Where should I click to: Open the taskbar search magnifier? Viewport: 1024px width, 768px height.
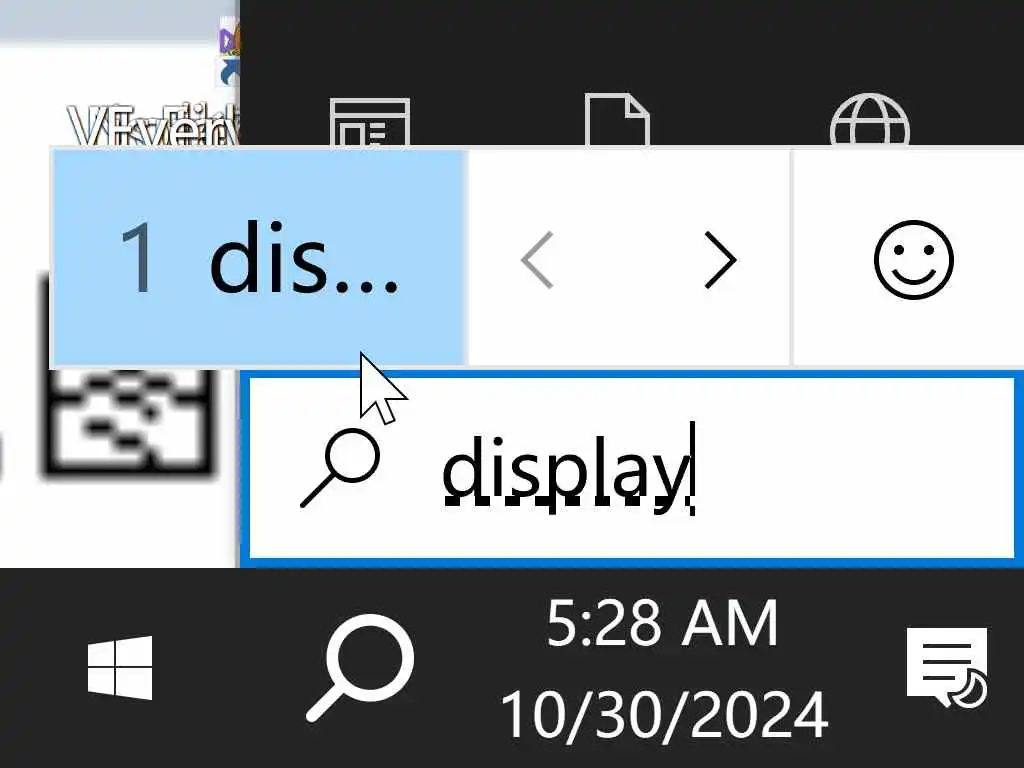pyautogui.click(x=360, y=667)
